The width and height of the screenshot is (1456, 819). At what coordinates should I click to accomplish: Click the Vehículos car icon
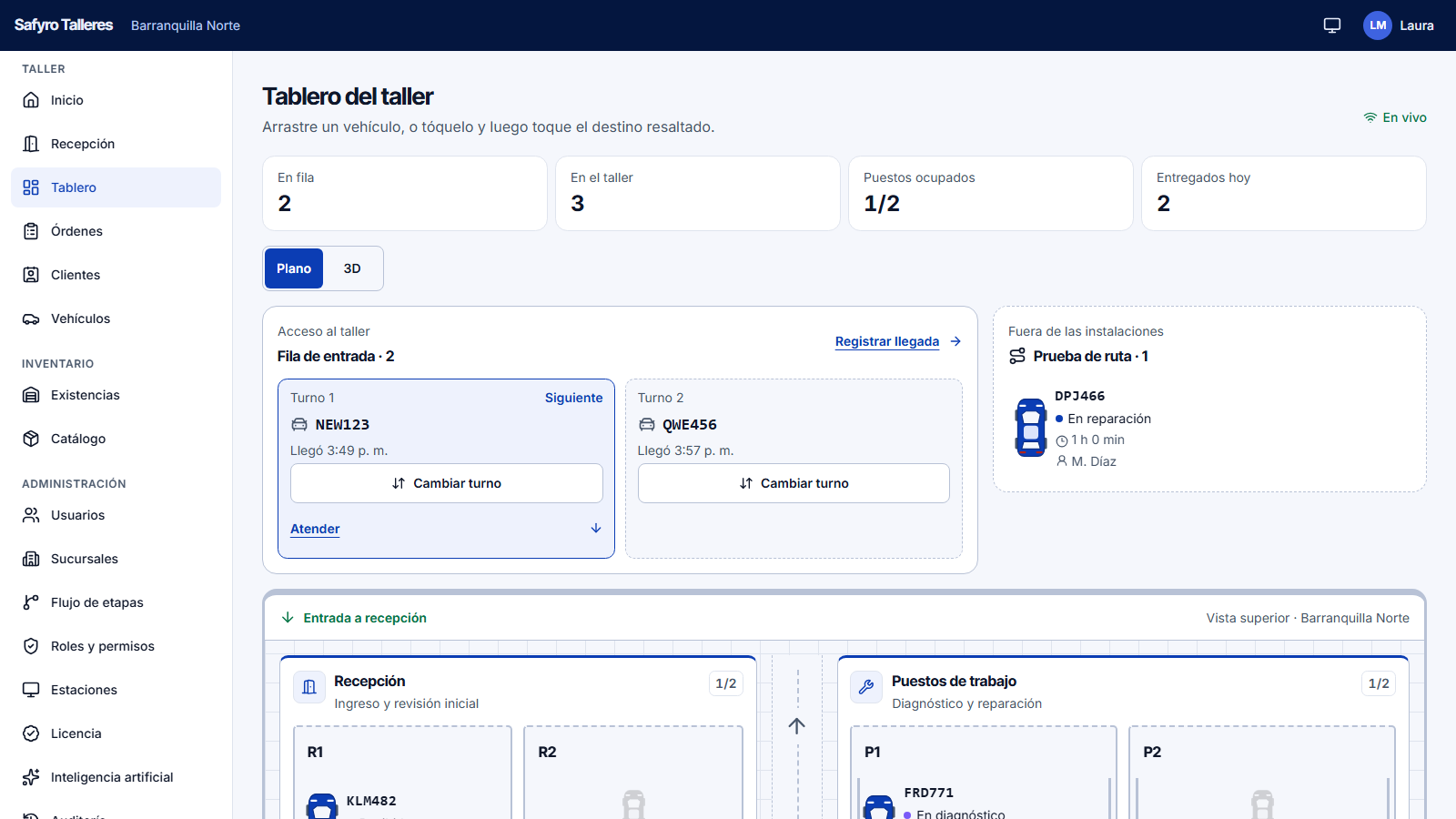pyautogui.click(x=31, y=318)
